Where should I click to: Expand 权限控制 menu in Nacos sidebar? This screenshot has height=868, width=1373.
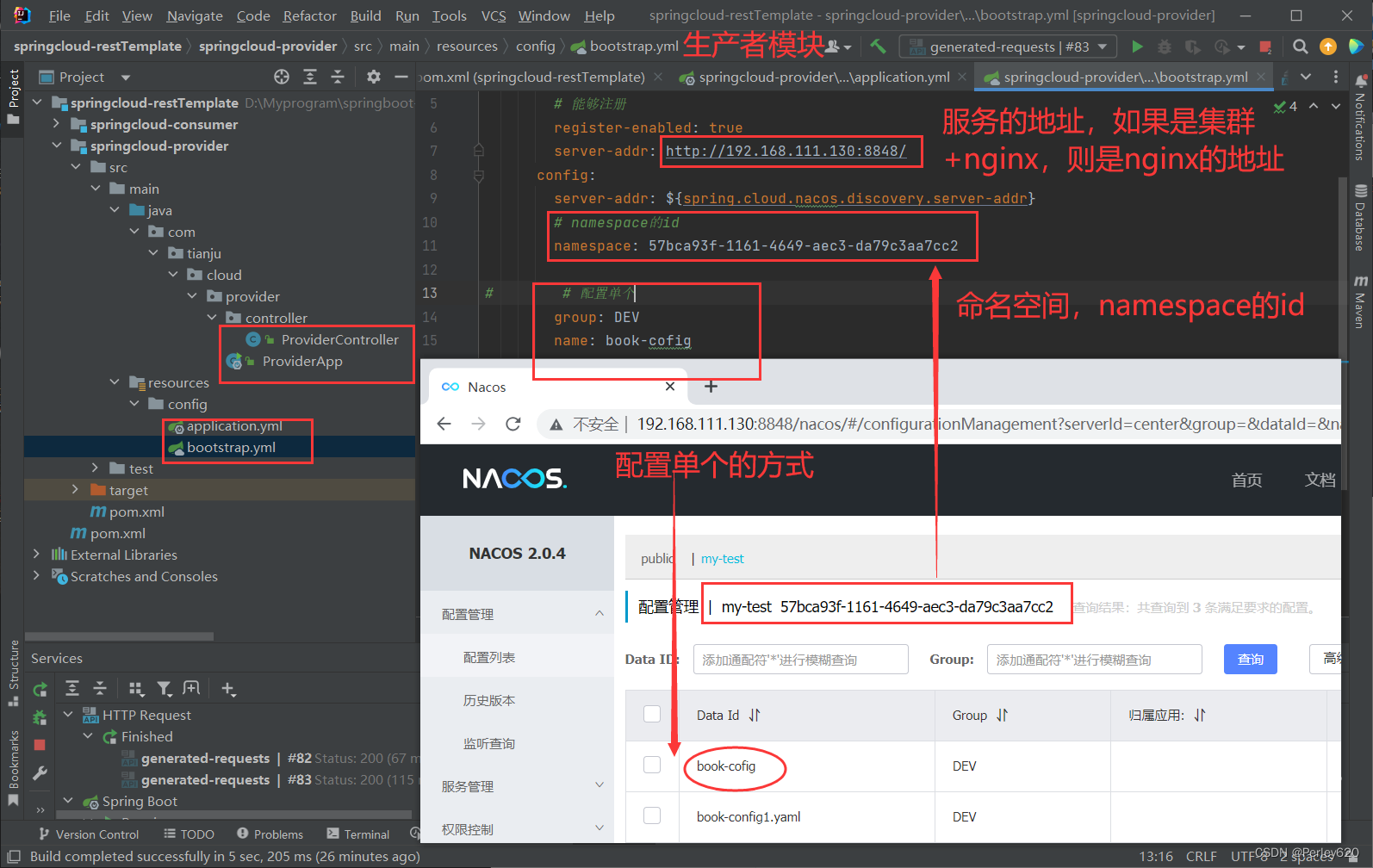pyautogui.click(x=600, y=828)
